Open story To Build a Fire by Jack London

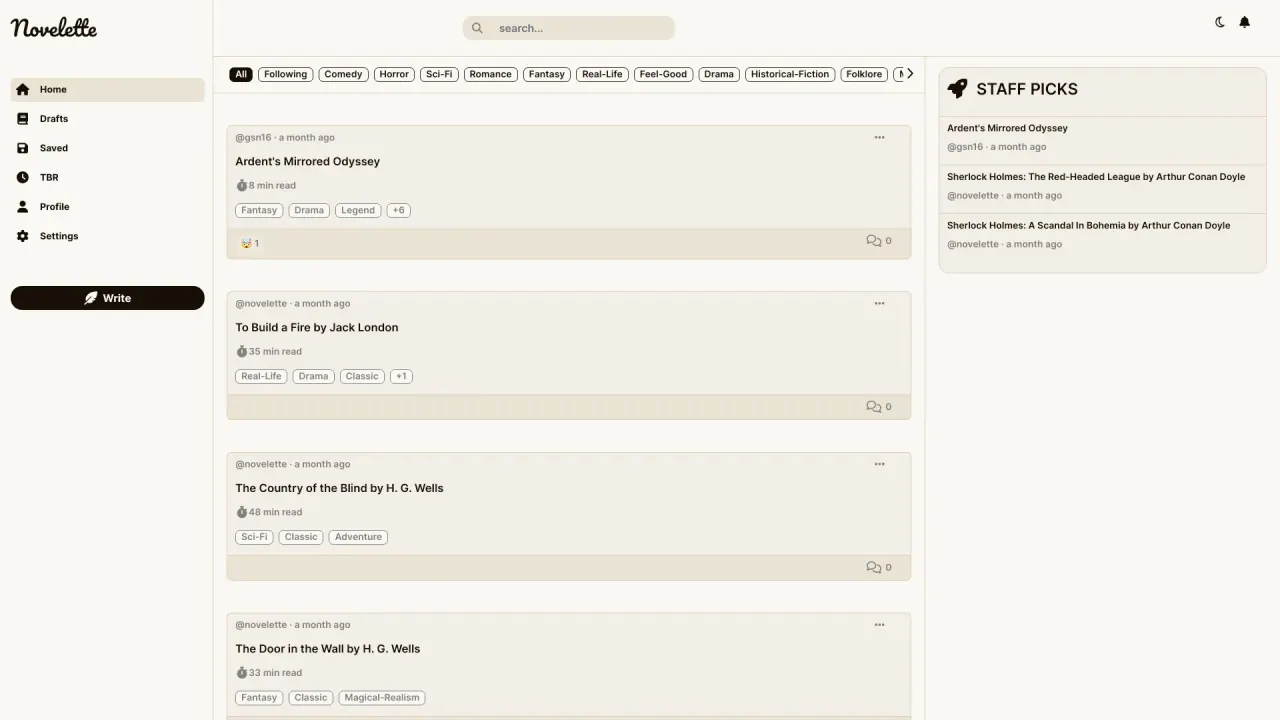[x=317, y=328]
